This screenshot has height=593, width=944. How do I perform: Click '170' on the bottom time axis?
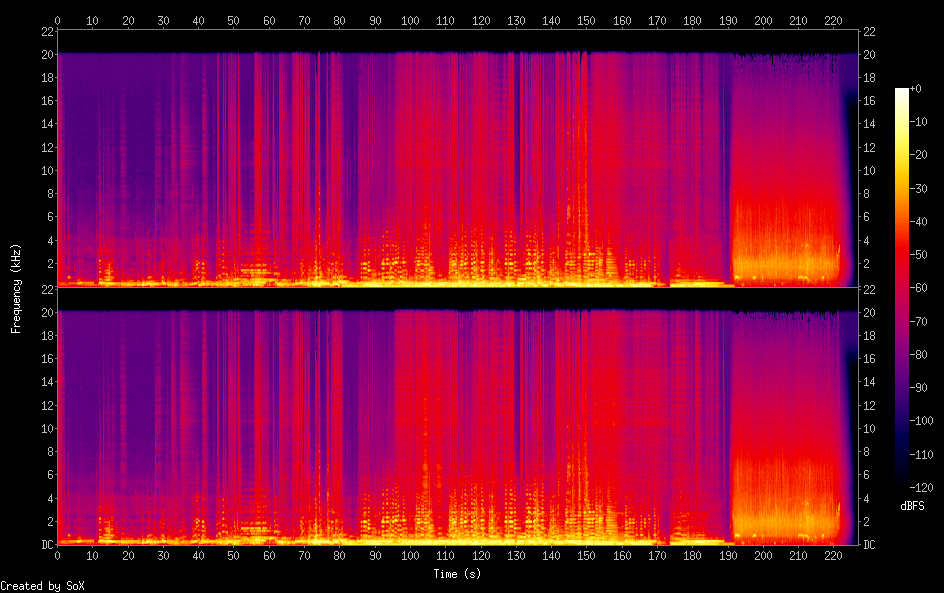click(x=657, y=556)
